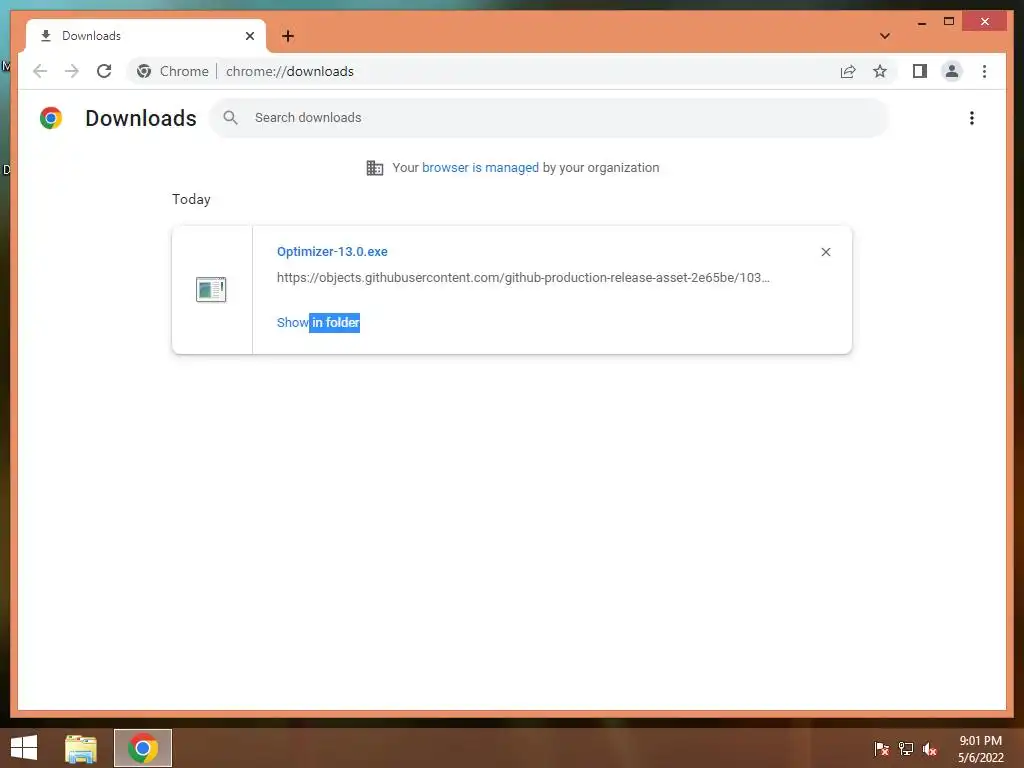Click the 'Downloads' page heading
This screenshot has height=768, width=1024.
[x=141, y=118]
